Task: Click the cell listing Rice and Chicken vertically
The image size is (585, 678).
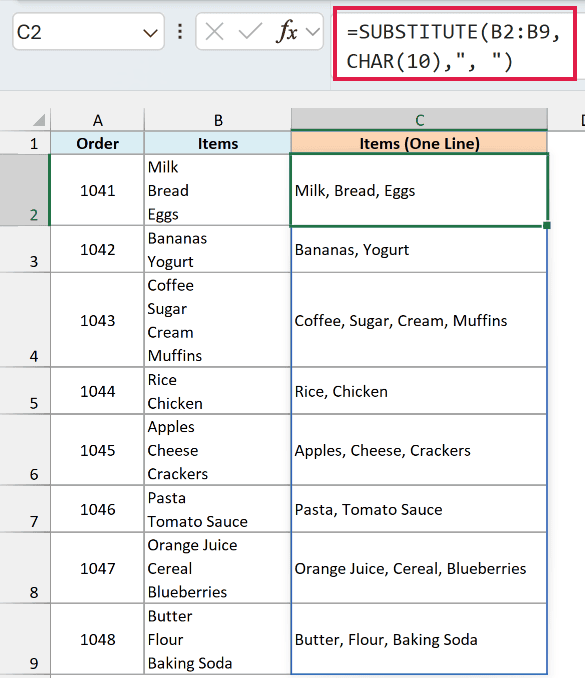Action: pos(218,391)
